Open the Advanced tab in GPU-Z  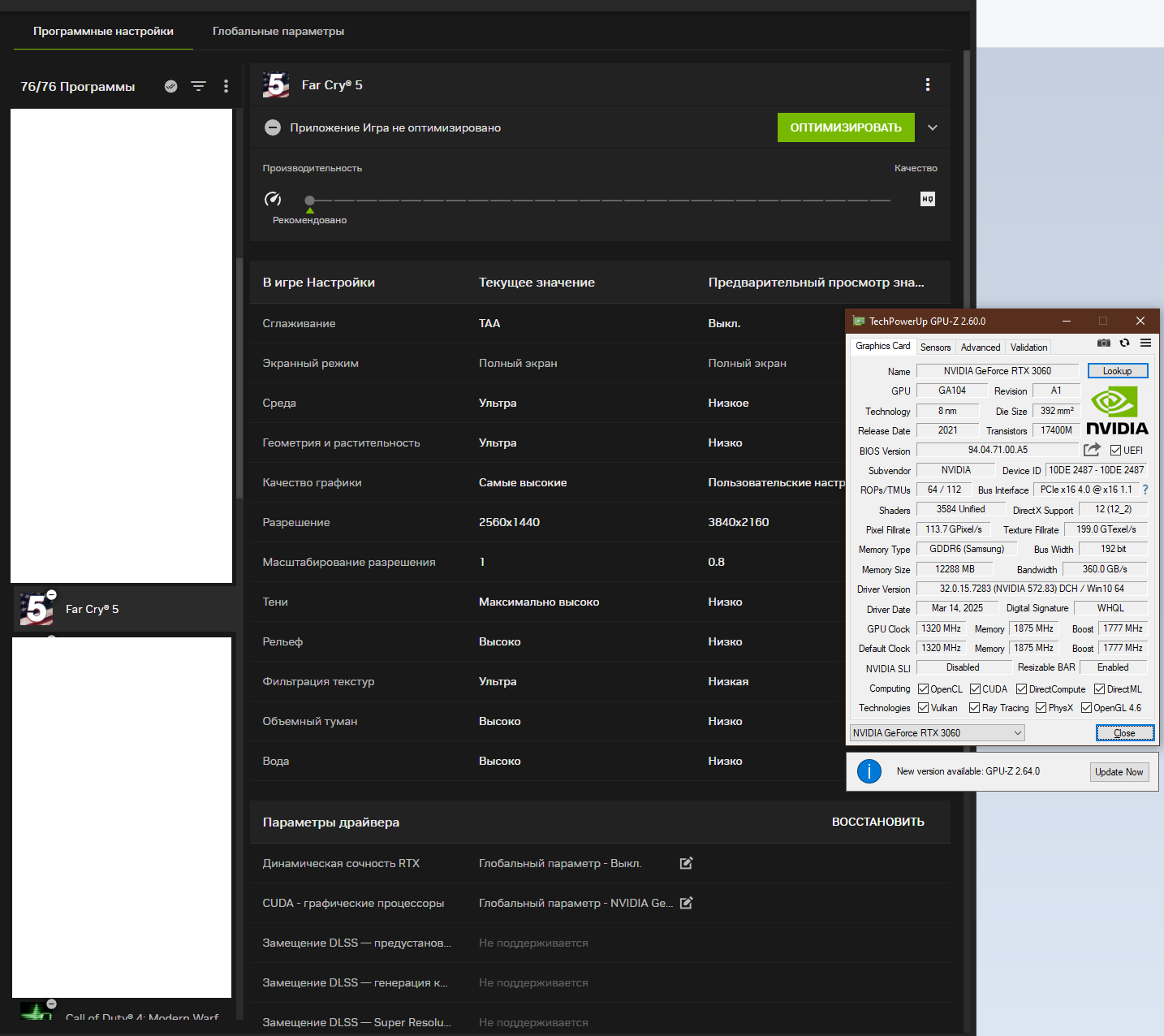pyautogui.click(x=981, y=347)
